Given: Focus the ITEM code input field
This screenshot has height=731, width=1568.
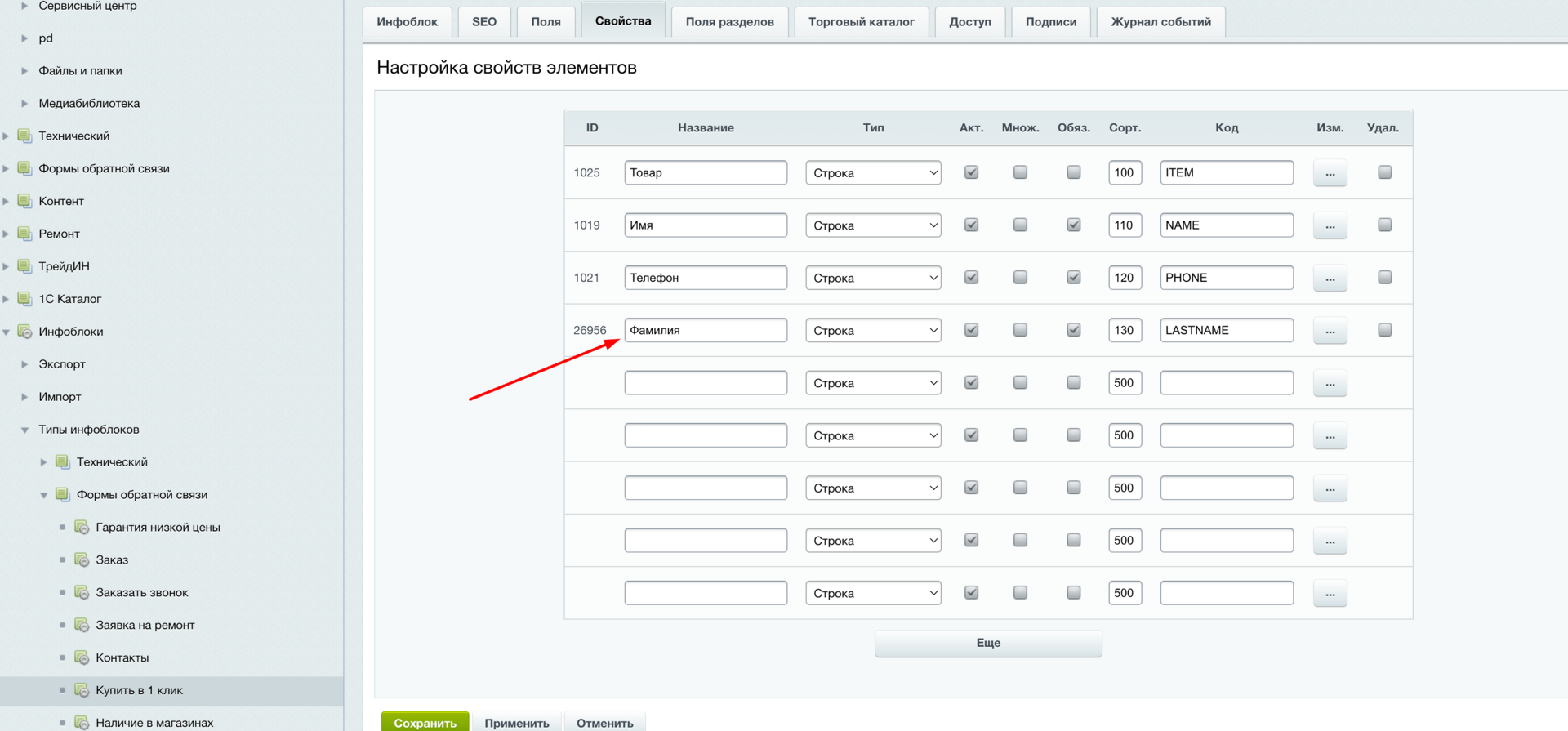Looking at the screenshot, I should [1227, 172].
